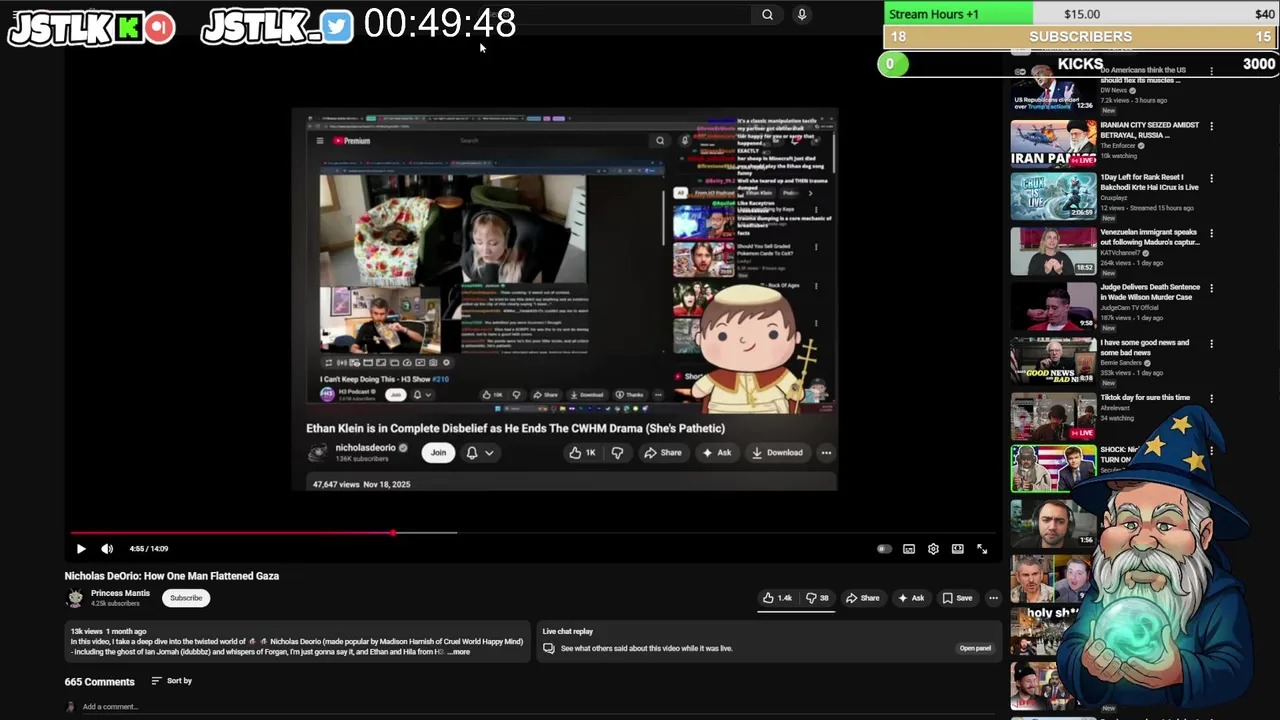Toggle the autoplay switch in player controls

(x=884, y=548)
